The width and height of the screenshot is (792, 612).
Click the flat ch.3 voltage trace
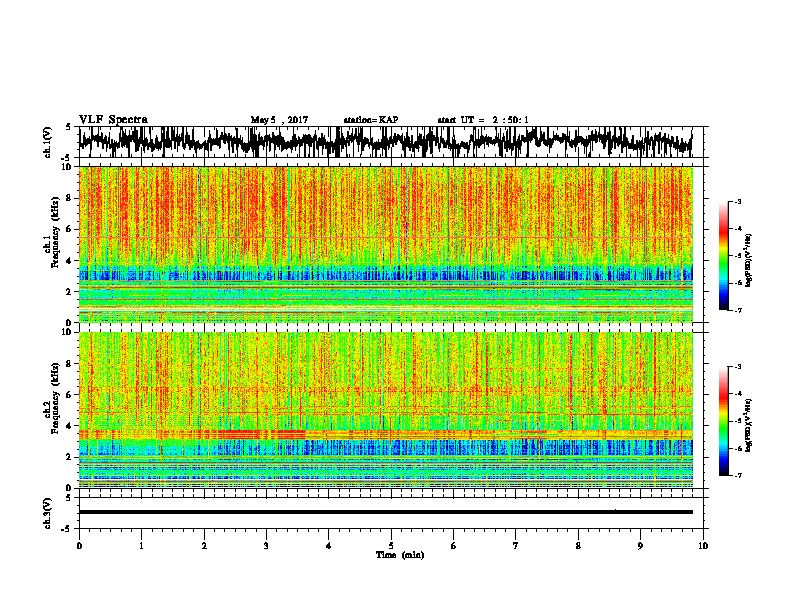click(x=385, y=512)
